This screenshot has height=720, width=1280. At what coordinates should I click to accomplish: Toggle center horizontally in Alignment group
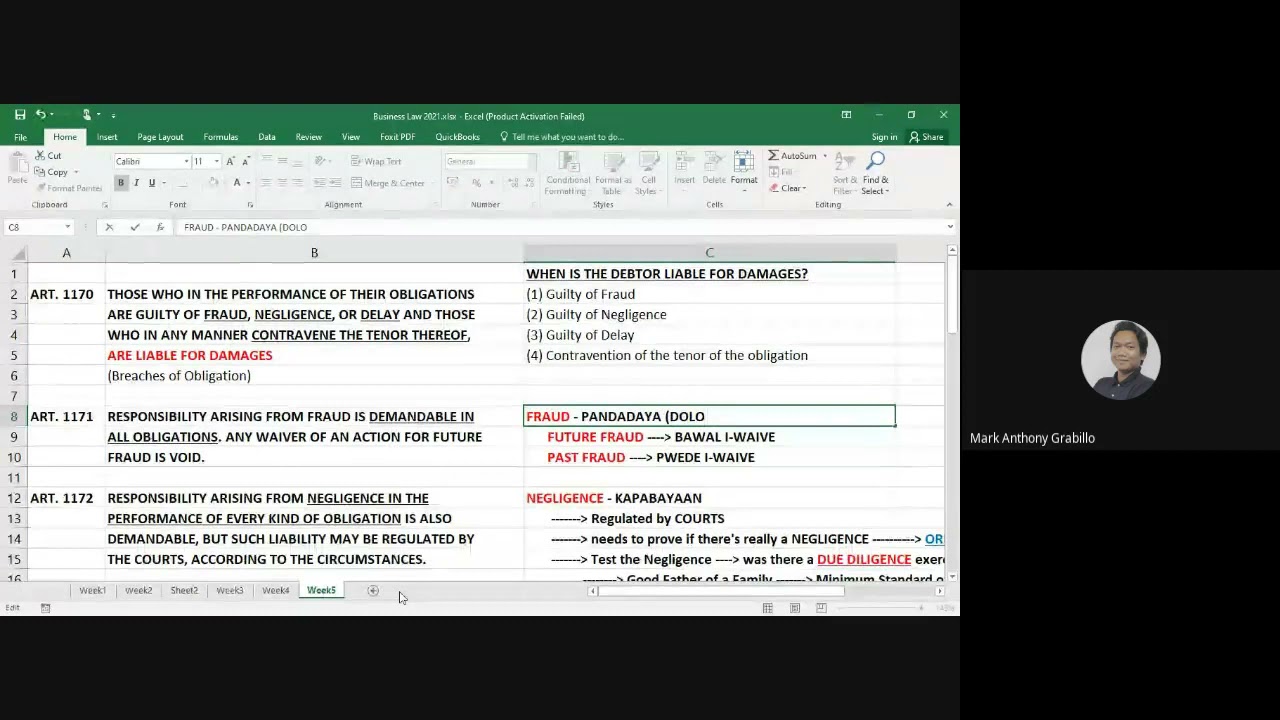click(x=282, y=183)
